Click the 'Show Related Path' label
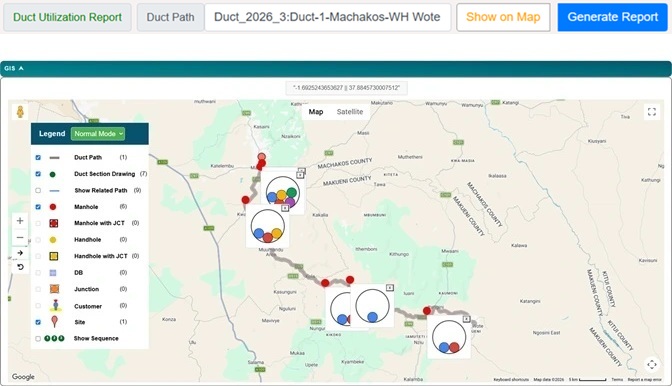 coord(101,191)
